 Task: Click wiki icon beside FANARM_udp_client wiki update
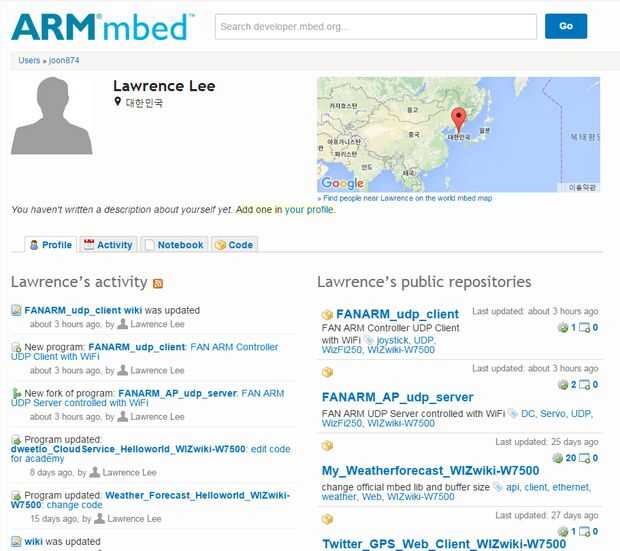[16, 310]
